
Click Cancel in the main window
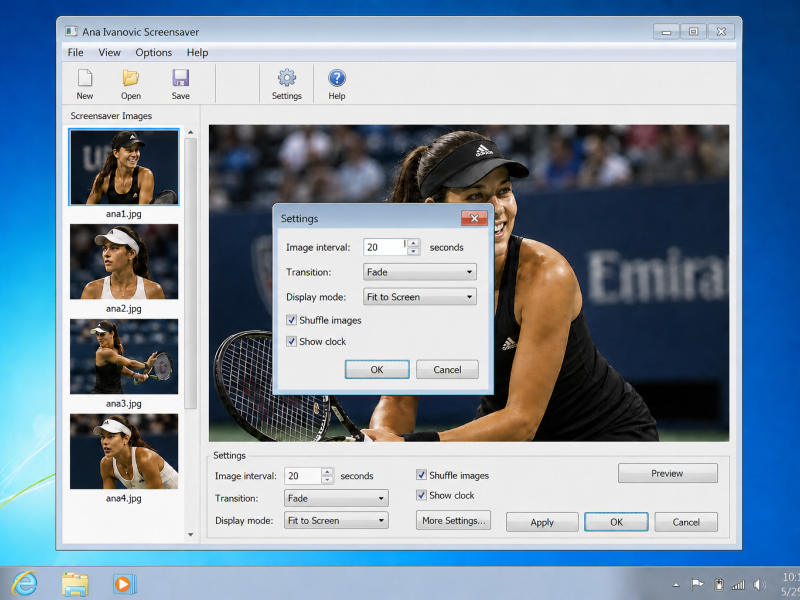(686, 522)
